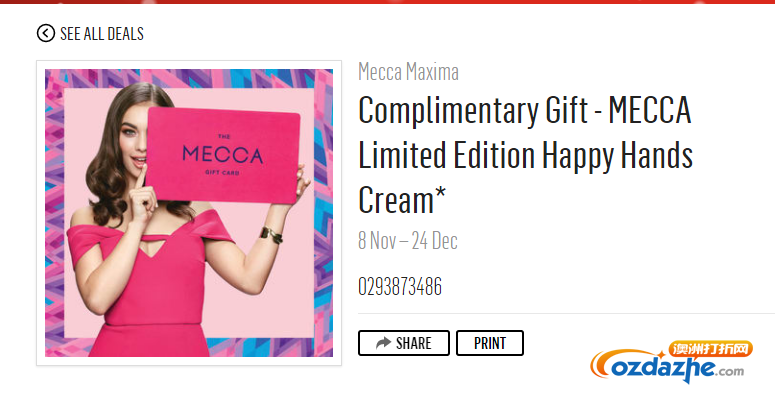Select the Mecca Maxima store name

(408, 72)
